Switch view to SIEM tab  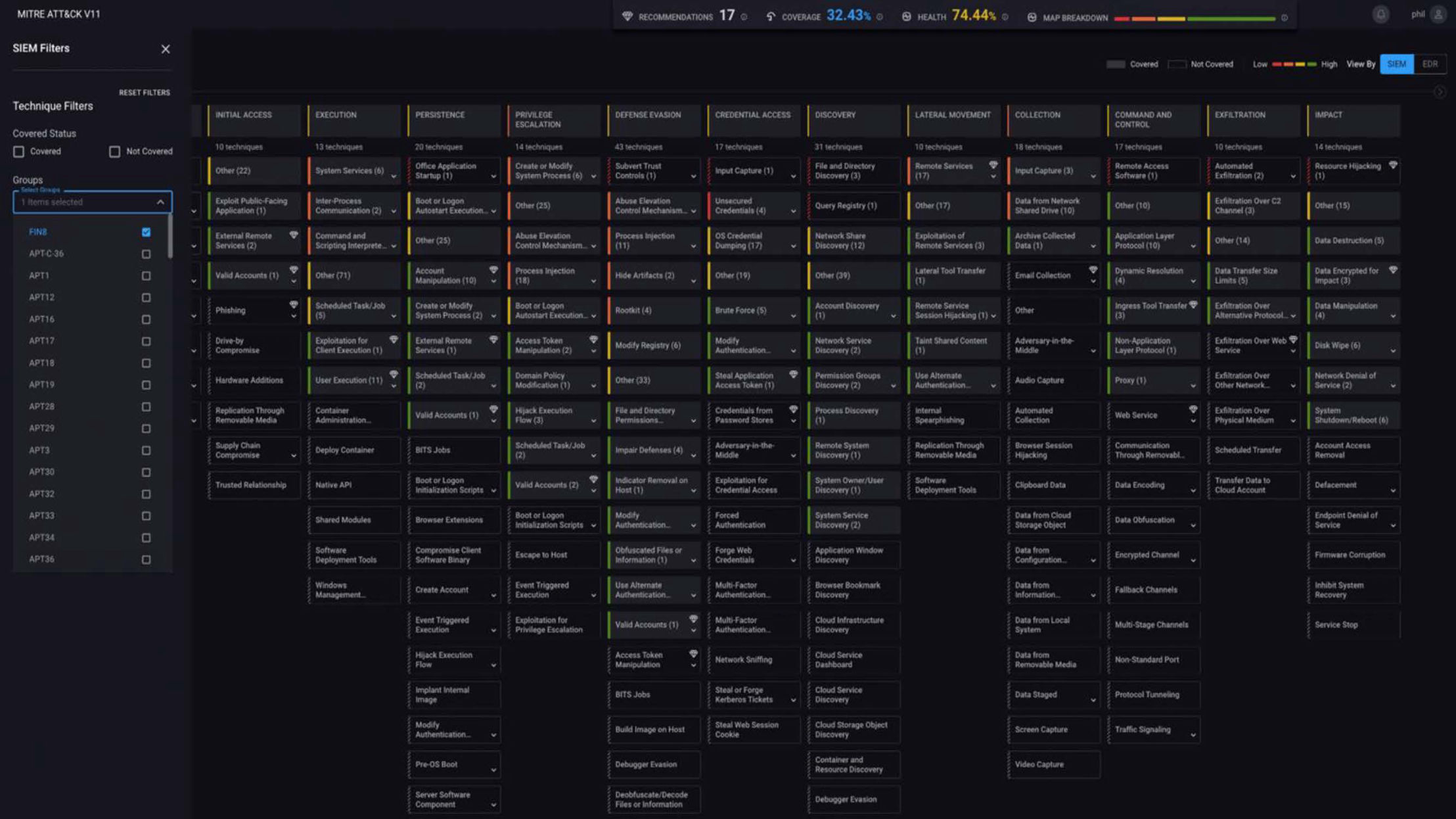point(1397,64)
